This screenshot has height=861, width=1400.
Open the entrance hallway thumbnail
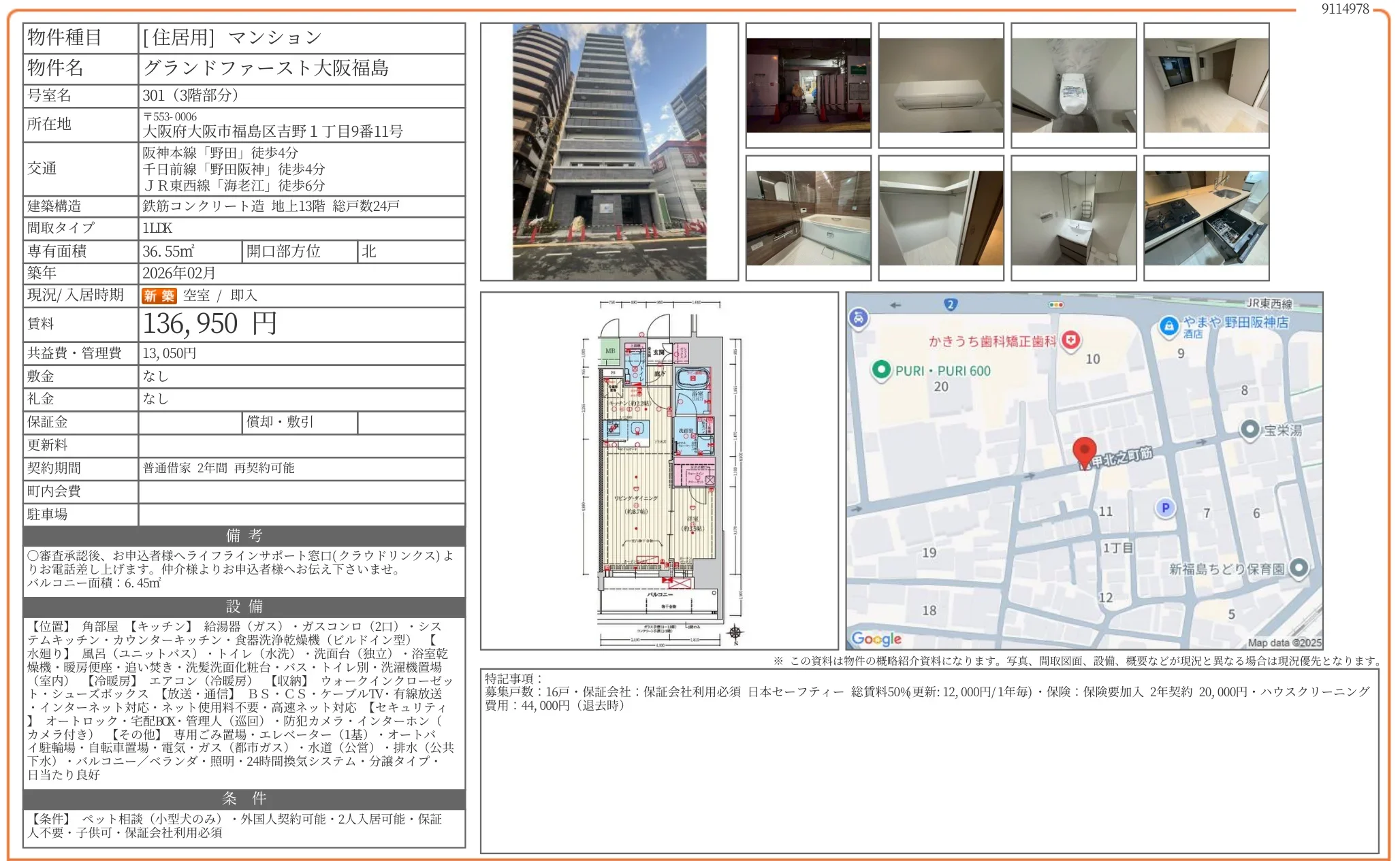808,86
